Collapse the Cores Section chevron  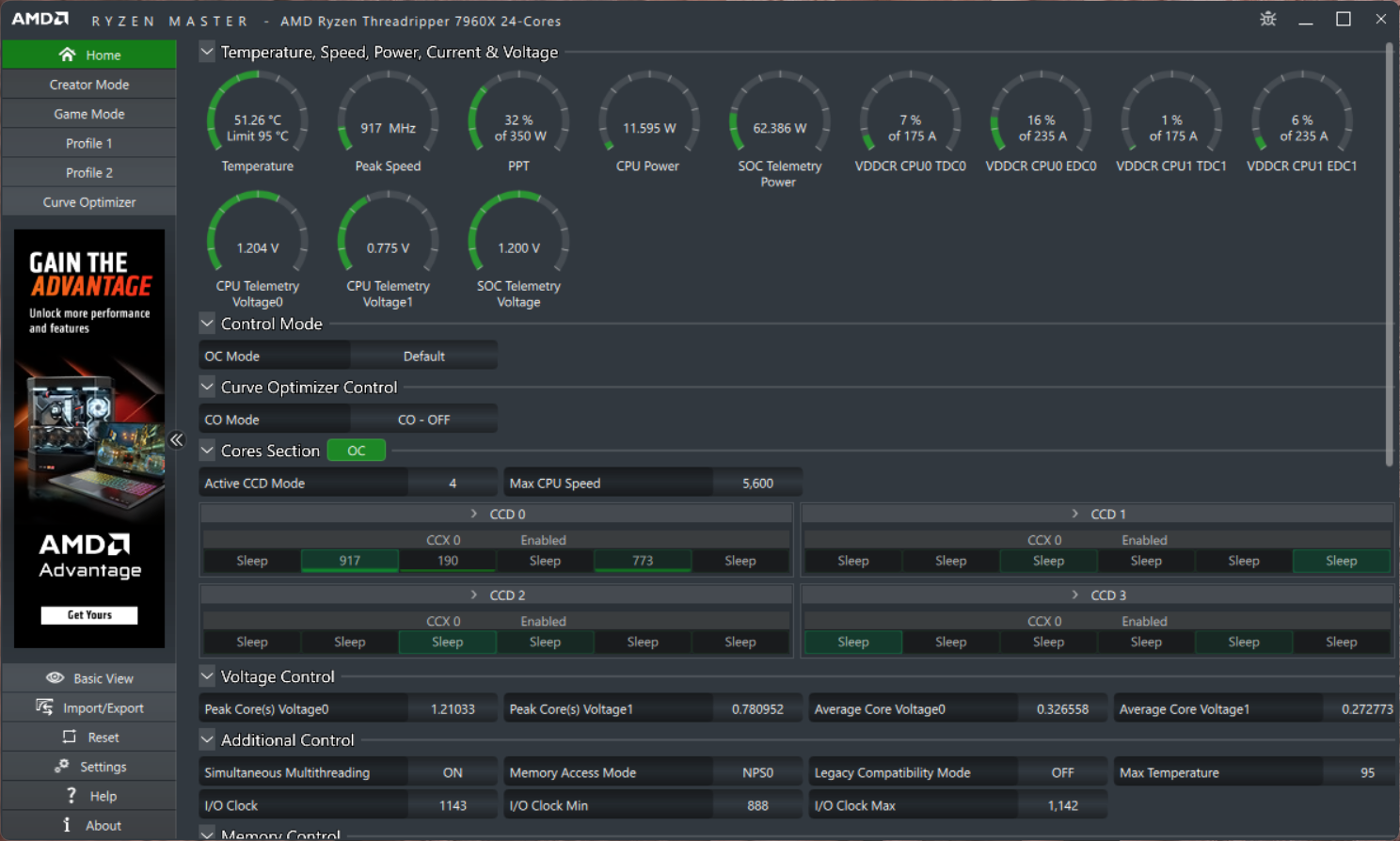[x=207, y=450]
